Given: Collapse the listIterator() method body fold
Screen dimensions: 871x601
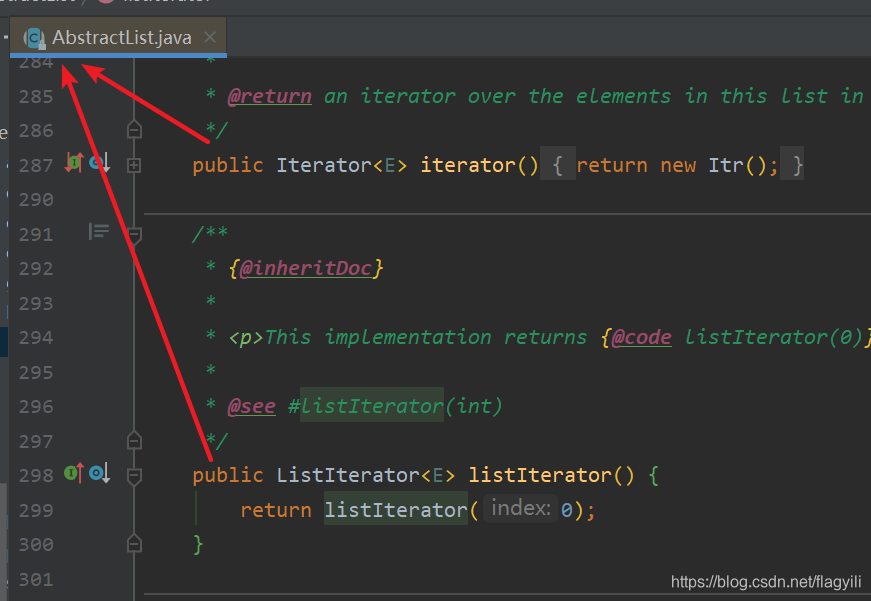Looking at the screenshot, I should coord(133,474).
